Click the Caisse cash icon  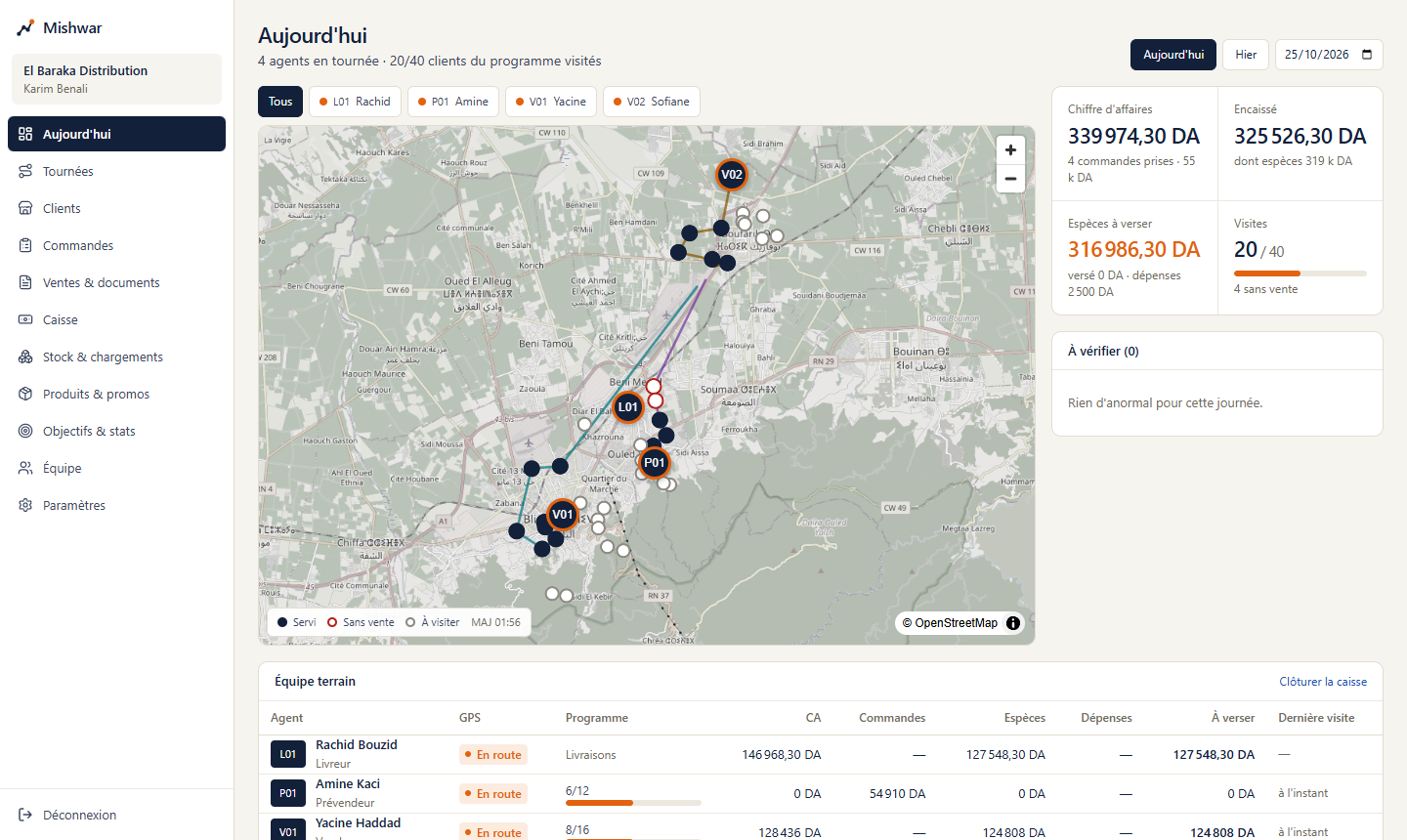(x=25, y=319)
